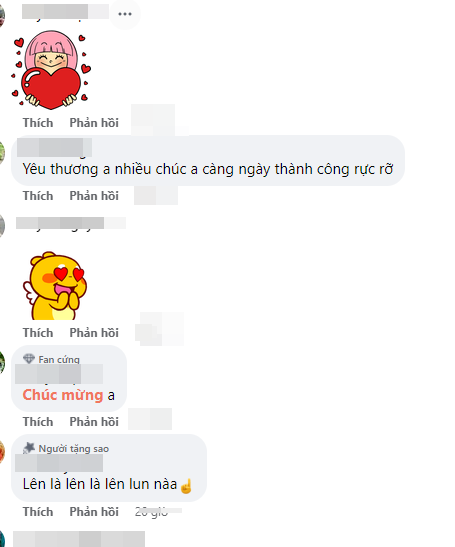The width and height of the screenshot is (455, 547).
Task: Like the 'Chúc mừng a' comment
Action: click(x=38, y=422)
